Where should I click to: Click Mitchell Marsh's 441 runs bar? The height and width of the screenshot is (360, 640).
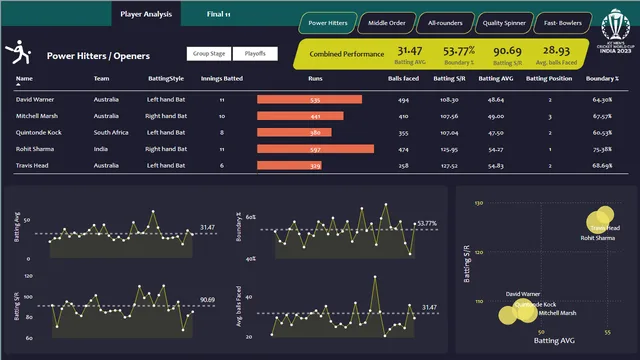pyautogui.click(x=300, y=116)
